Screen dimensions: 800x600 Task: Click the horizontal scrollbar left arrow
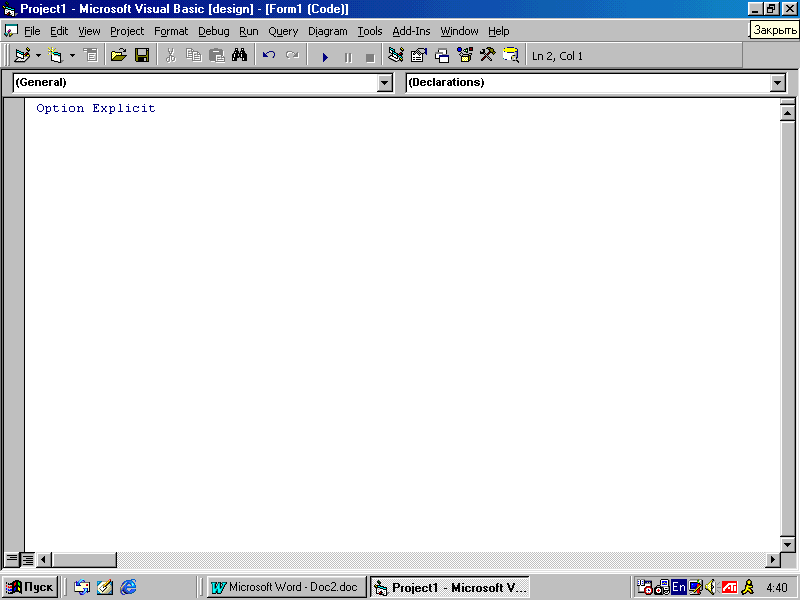click(44, 560)
